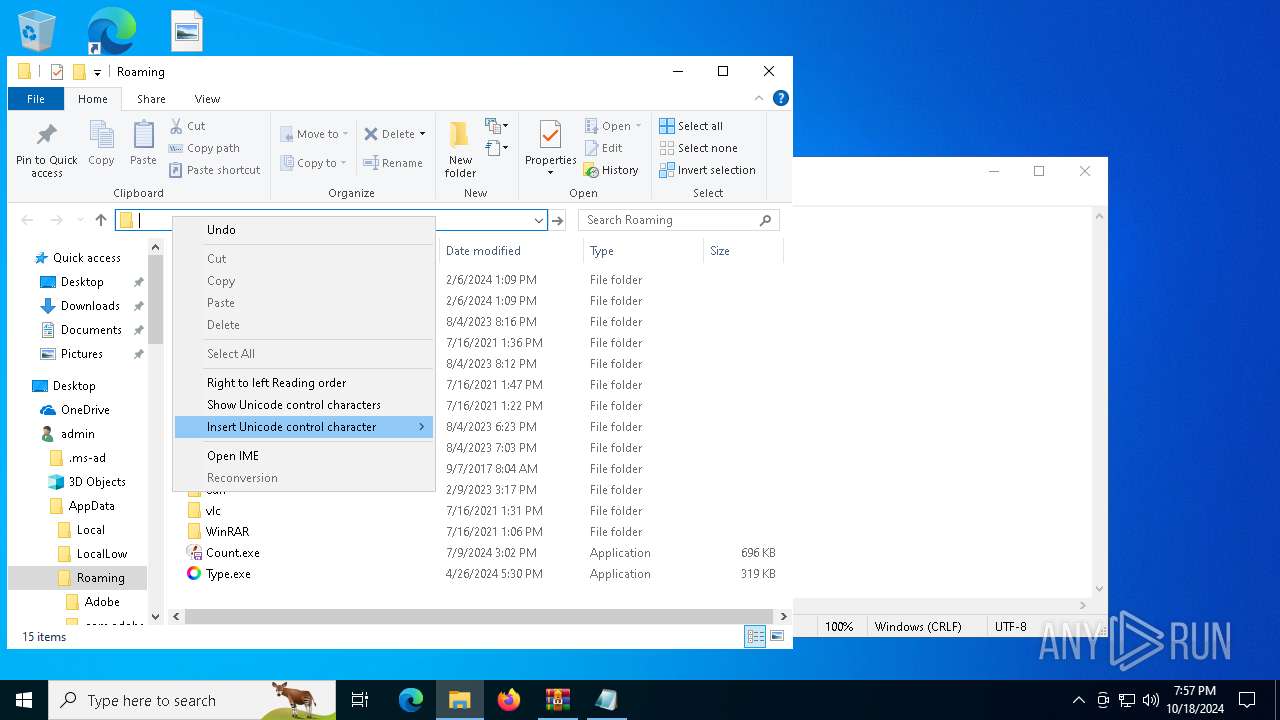Click the Go to arrow button

pos(558,220)
